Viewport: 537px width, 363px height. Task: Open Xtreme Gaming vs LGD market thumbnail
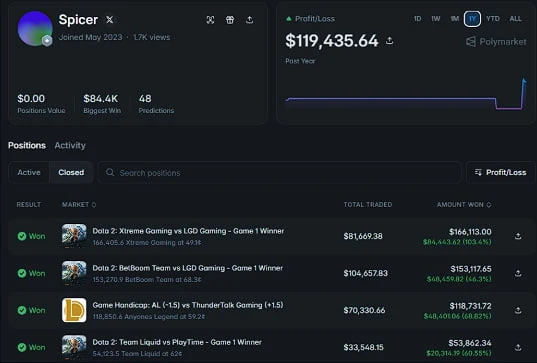[74, 236]
